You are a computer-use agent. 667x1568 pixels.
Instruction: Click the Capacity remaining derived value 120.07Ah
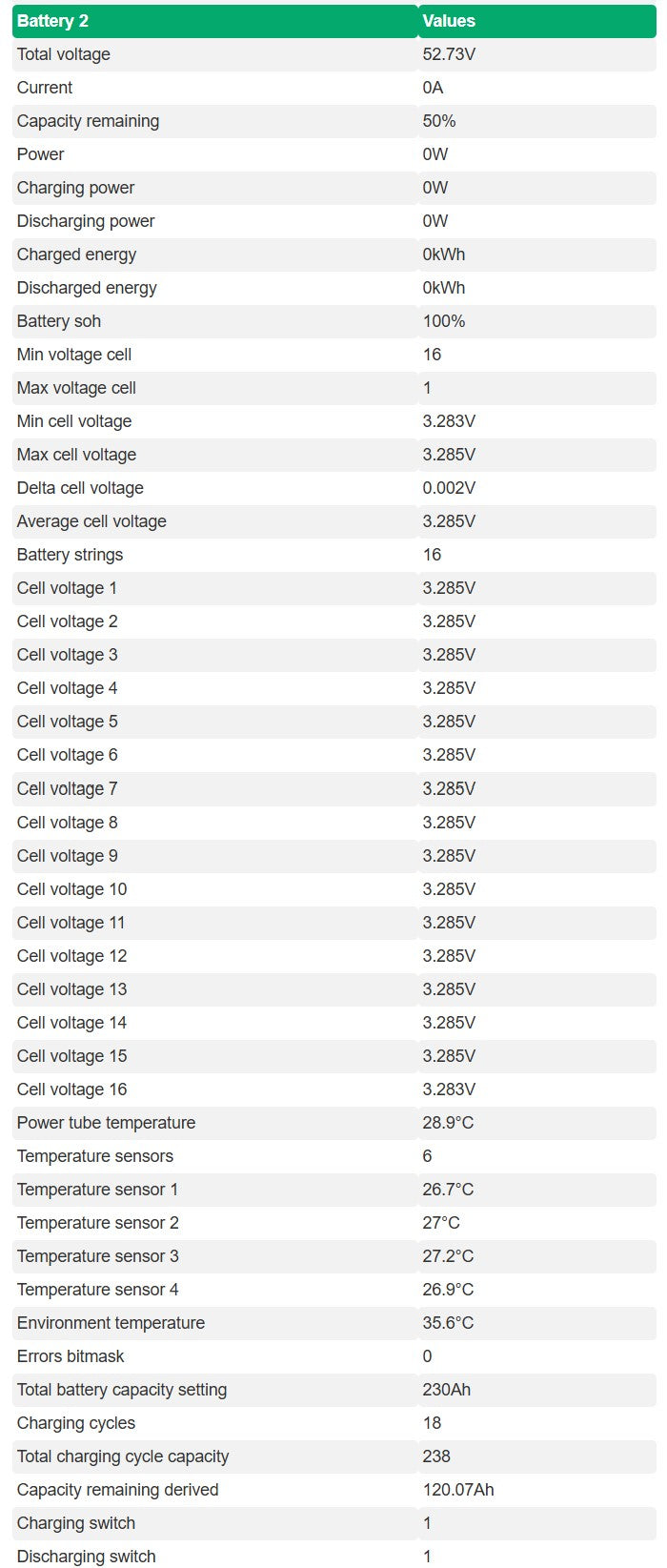pyautogui.click(x=458, y=1490)
